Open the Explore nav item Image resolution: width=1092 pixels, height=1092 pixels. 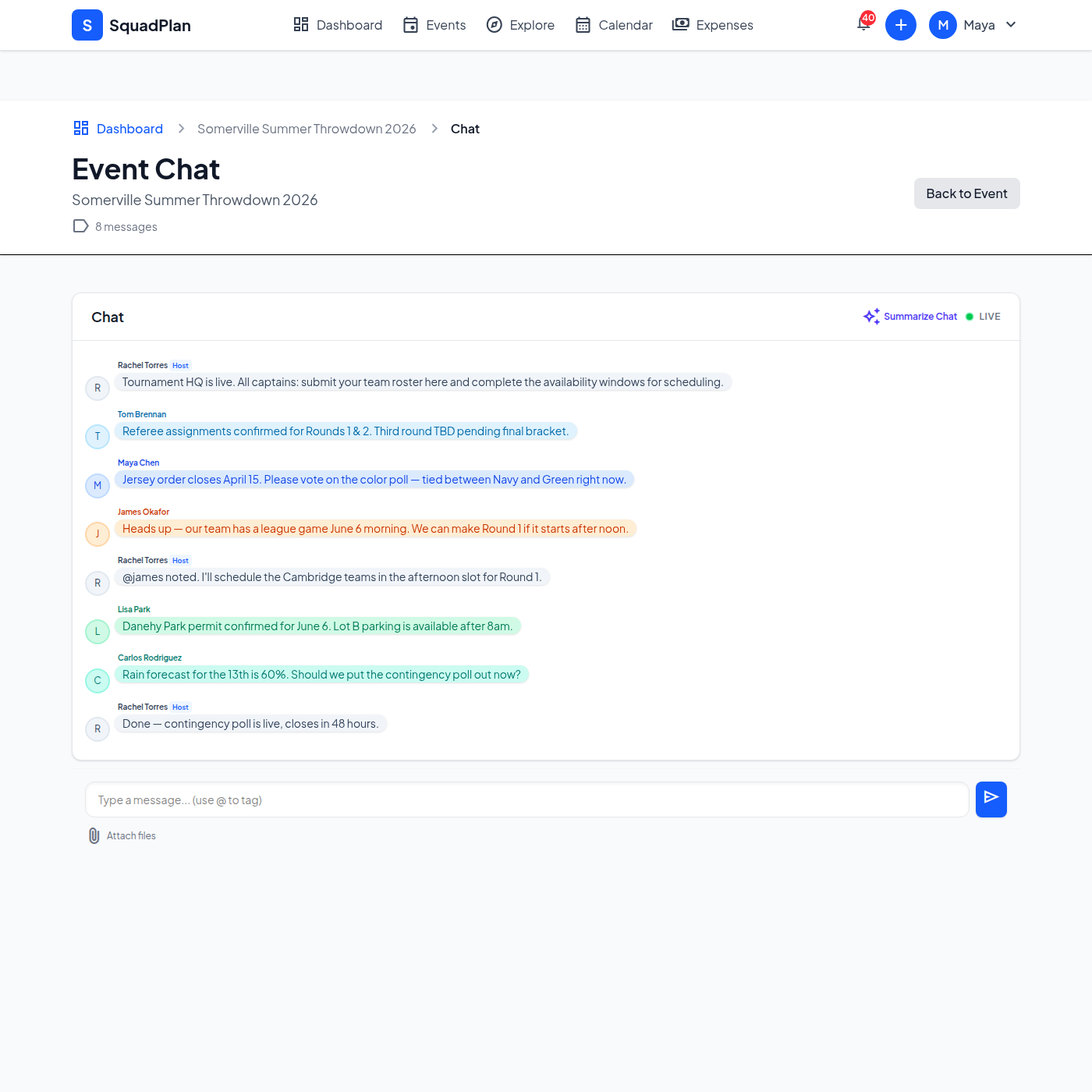click(x=520, y=25)
